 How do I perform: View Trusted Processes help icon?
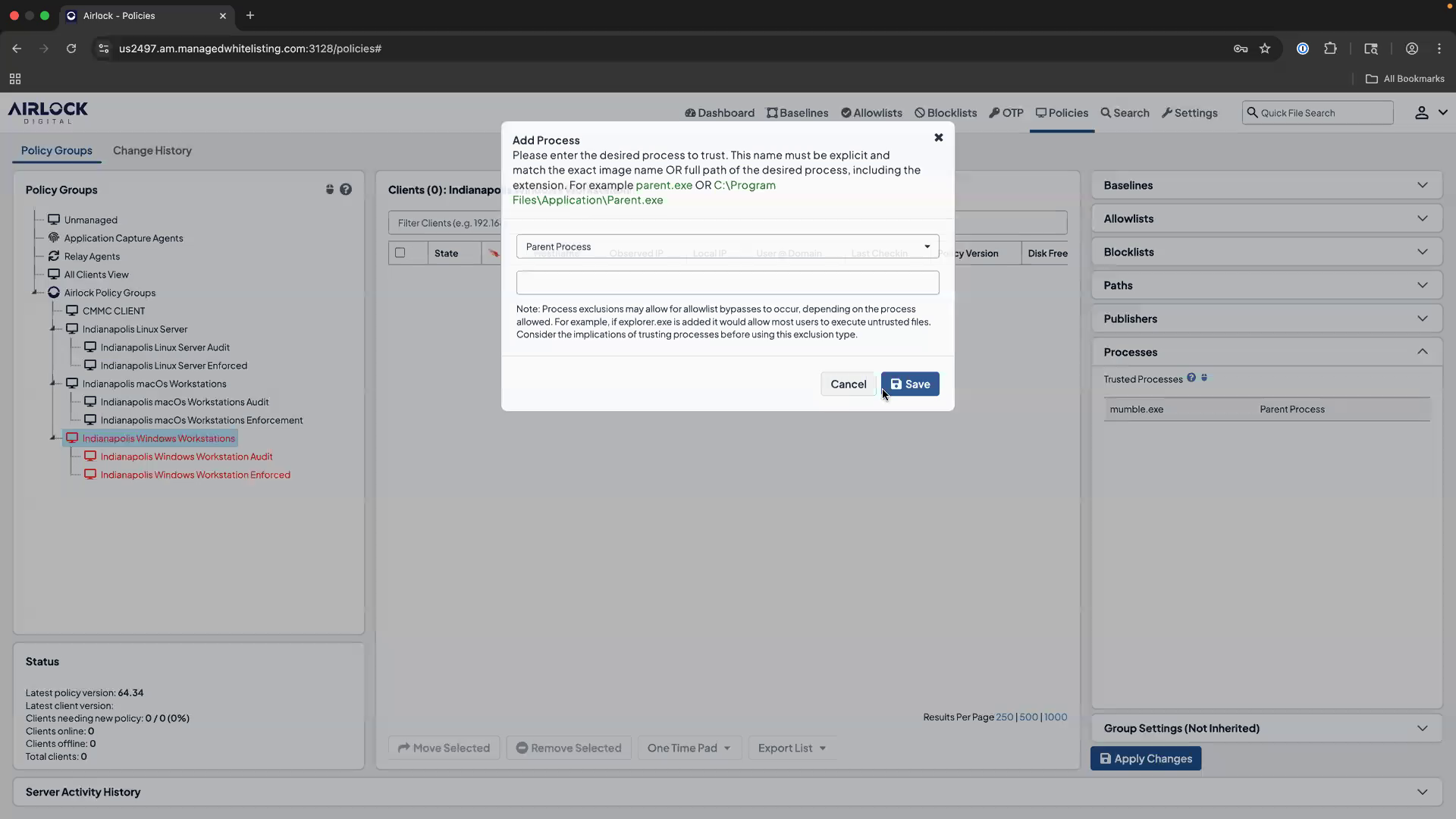pyautogui.click(x=1192, y=378)
